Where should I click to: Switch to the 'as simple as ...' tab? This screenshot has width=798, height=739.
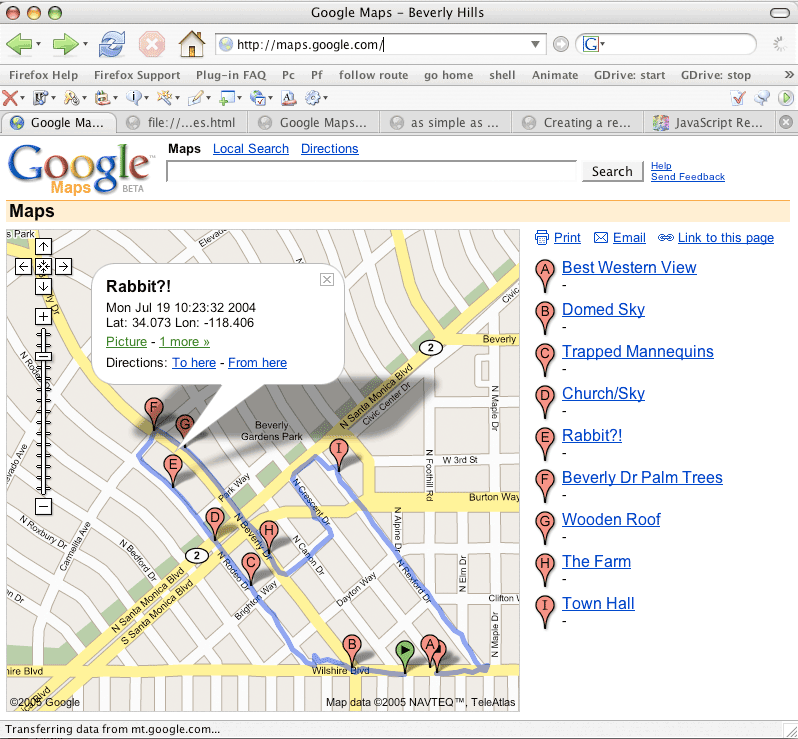coord(445,123)
